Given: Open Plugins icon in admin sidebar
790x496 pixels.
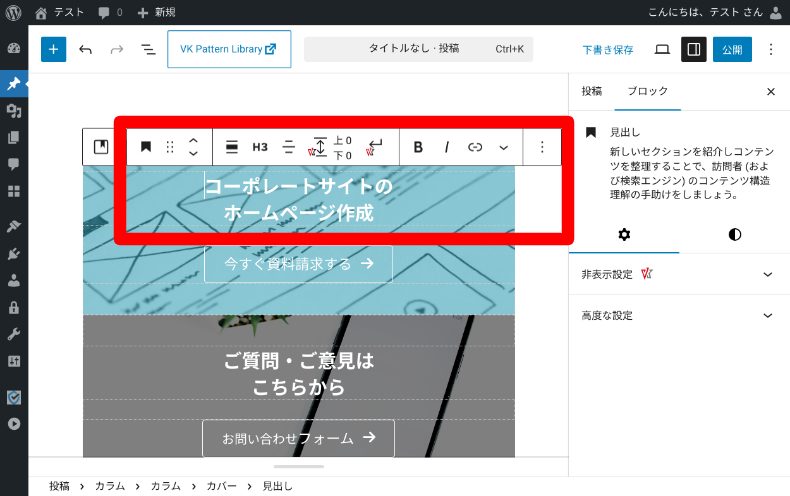Looking at the screenshot, I should tap(14, 254).
